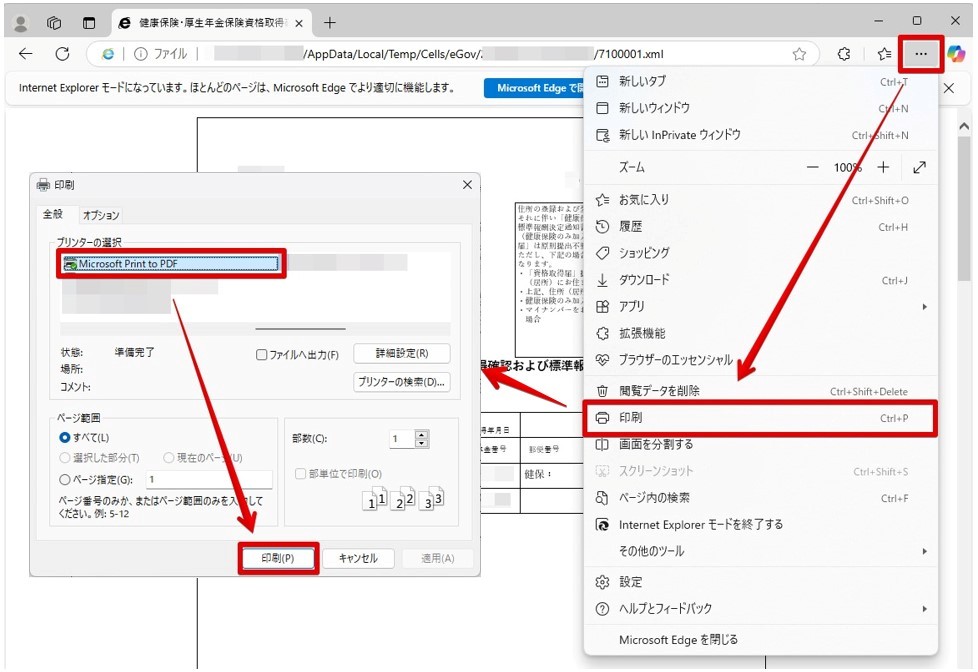The image size is (978, 672).
Task: Click the printer list horizontal scrollbar
Action: tap(300, 328)
